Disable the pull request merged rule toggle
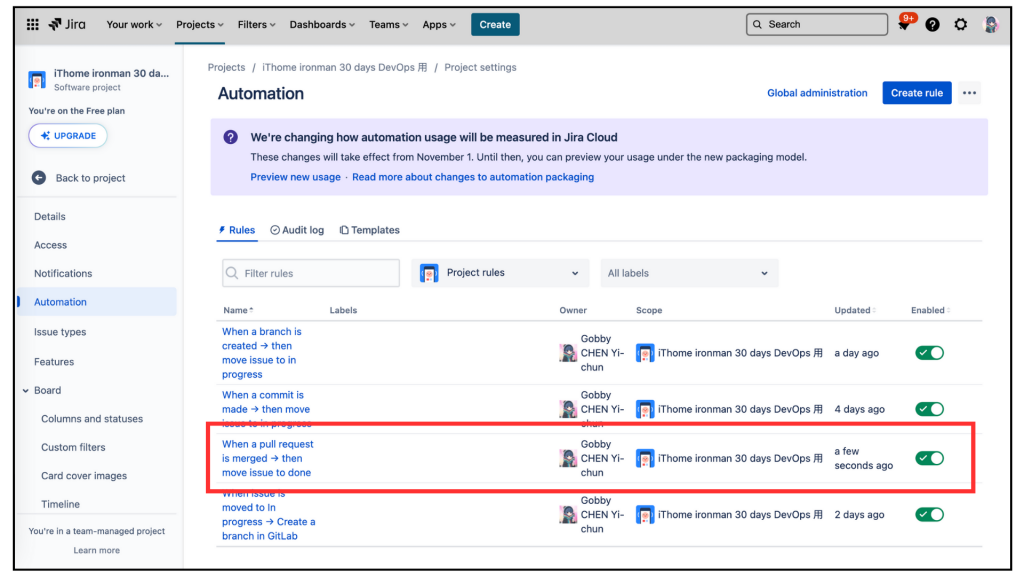Image resolution: width=1024 pixels, height=576 pixels. pyautogui.click(x=929, y=458)
